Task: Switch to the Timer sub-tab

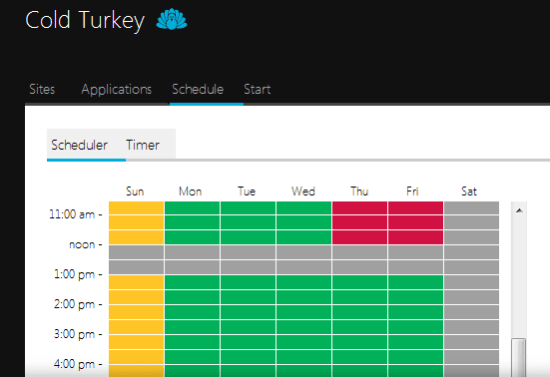Action: pyautogui.click(x=143, y=145)
